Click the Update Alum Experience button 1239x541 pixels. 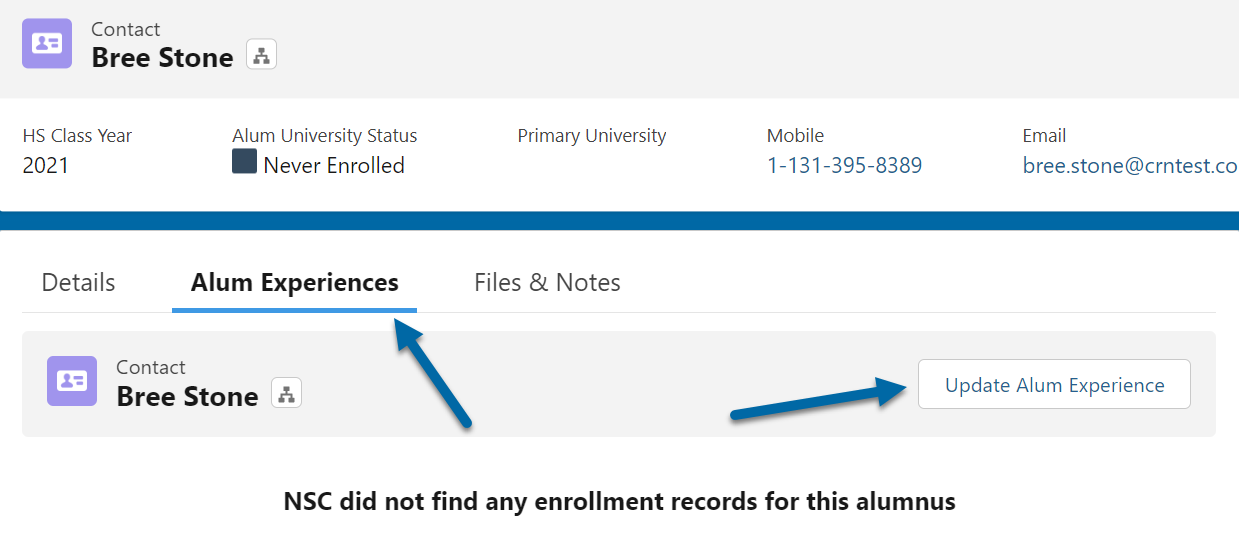[1055, 385]
